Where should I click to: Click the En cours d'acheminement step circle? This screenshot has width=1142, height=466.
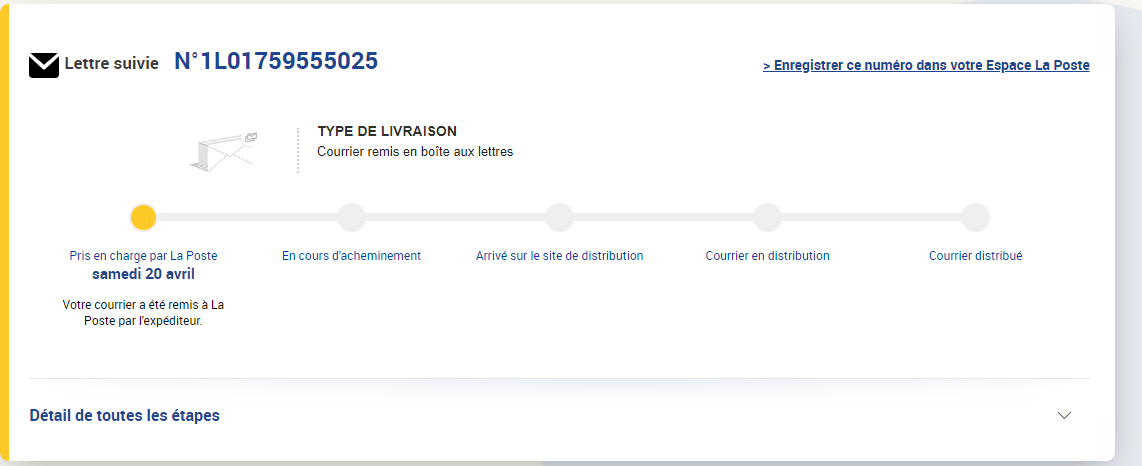pyautogui.click(x=351, y=218)
